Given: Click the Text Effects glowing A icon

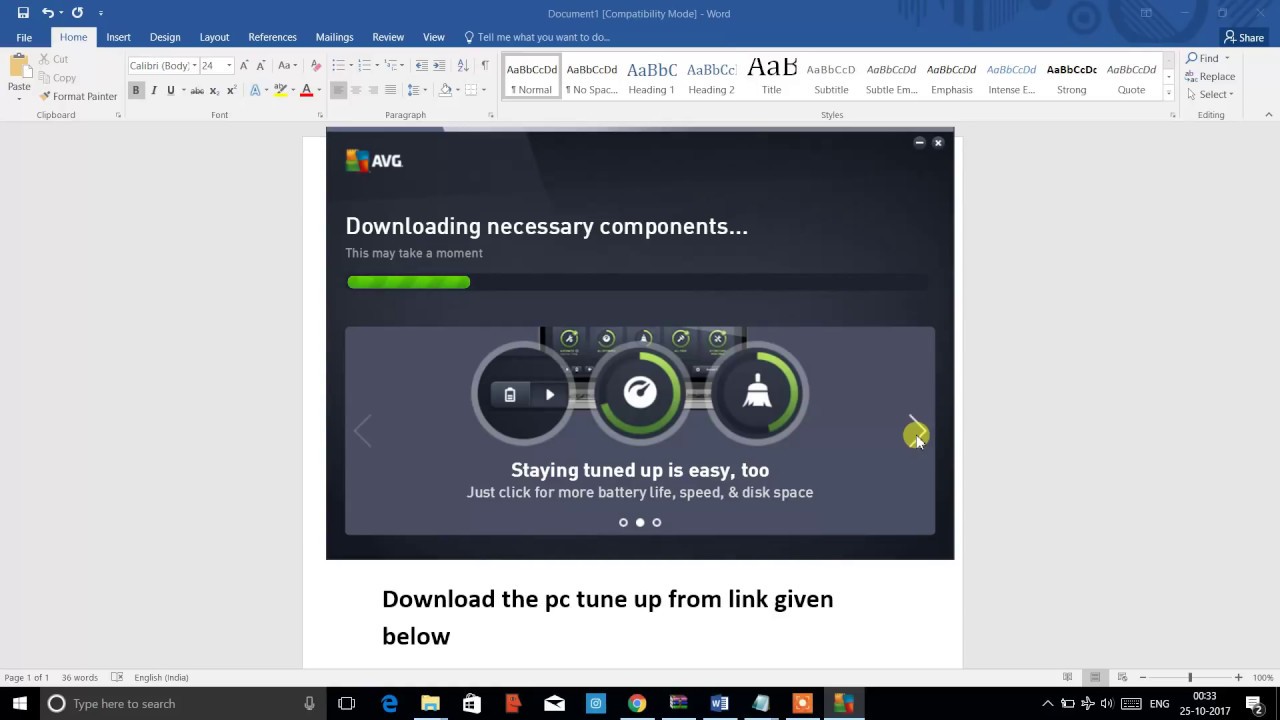Looking at the screenshot, I should [x=254, y=90].
